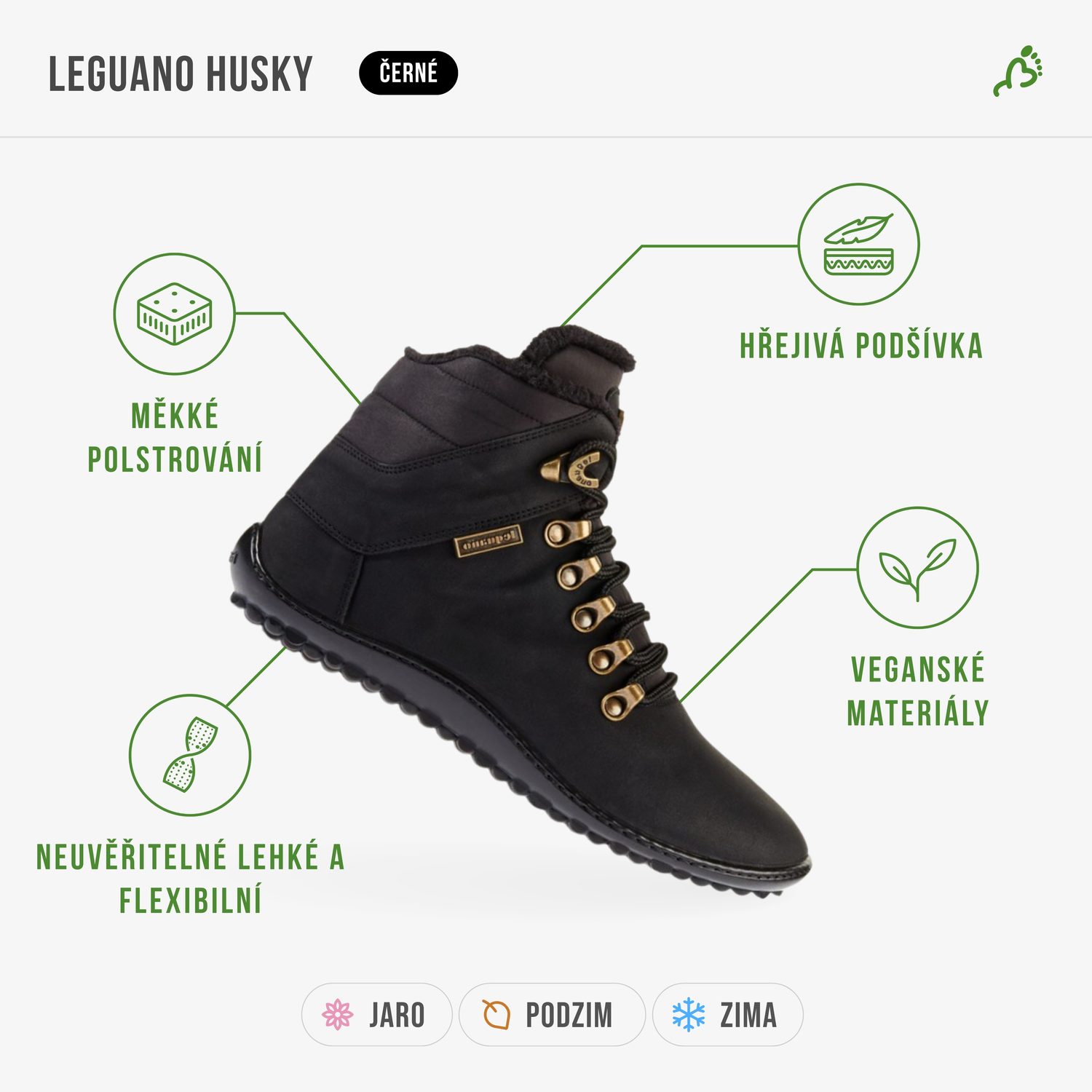Click the top brass lace hook on boot

point(571,470)
